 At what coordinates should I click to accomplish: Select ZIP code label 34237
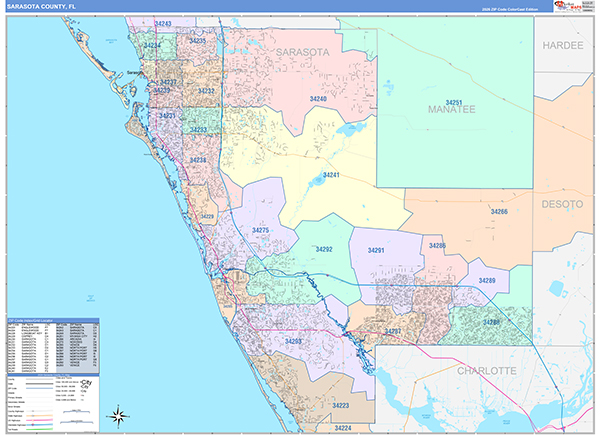[x=168, y=82]
